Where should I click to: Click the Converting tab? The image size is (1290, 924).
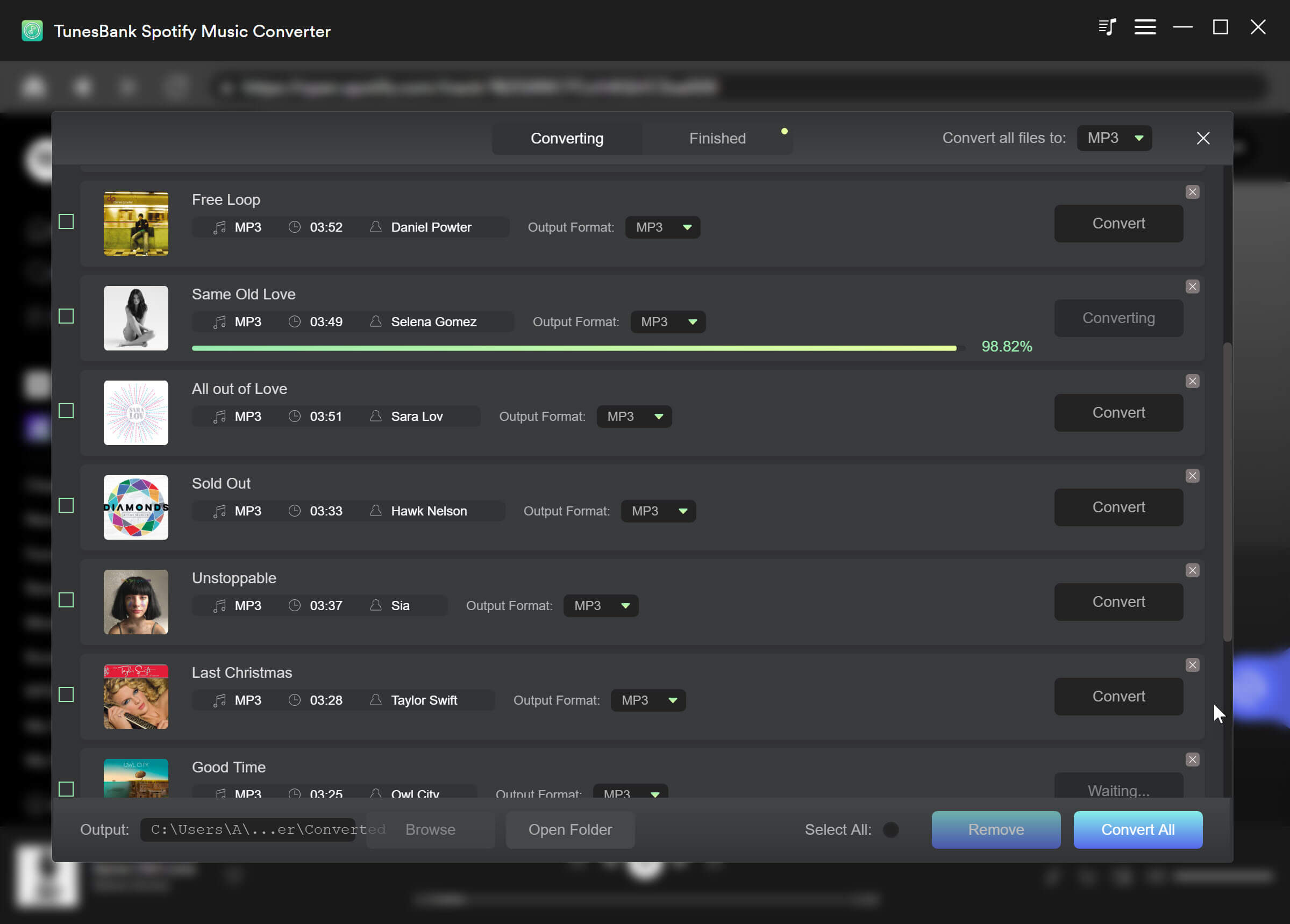pos(567,138)
